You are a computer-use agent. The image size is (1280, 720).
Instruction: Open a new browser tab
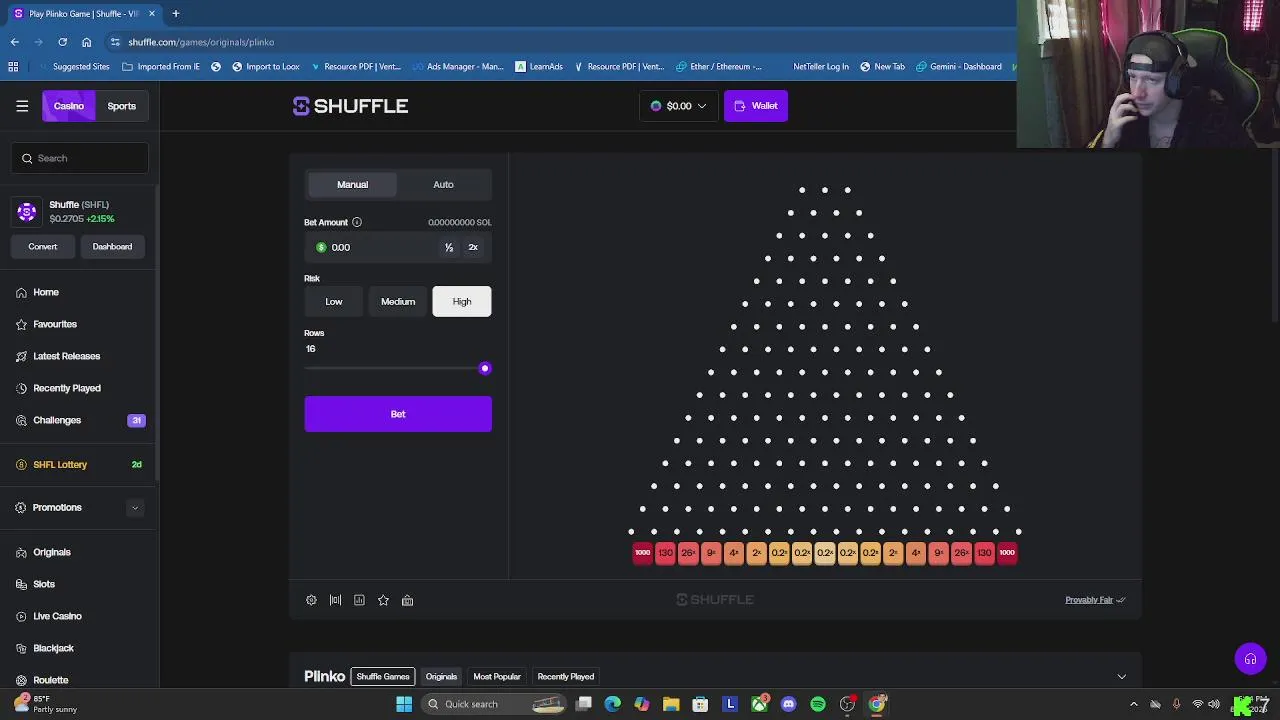175,13
